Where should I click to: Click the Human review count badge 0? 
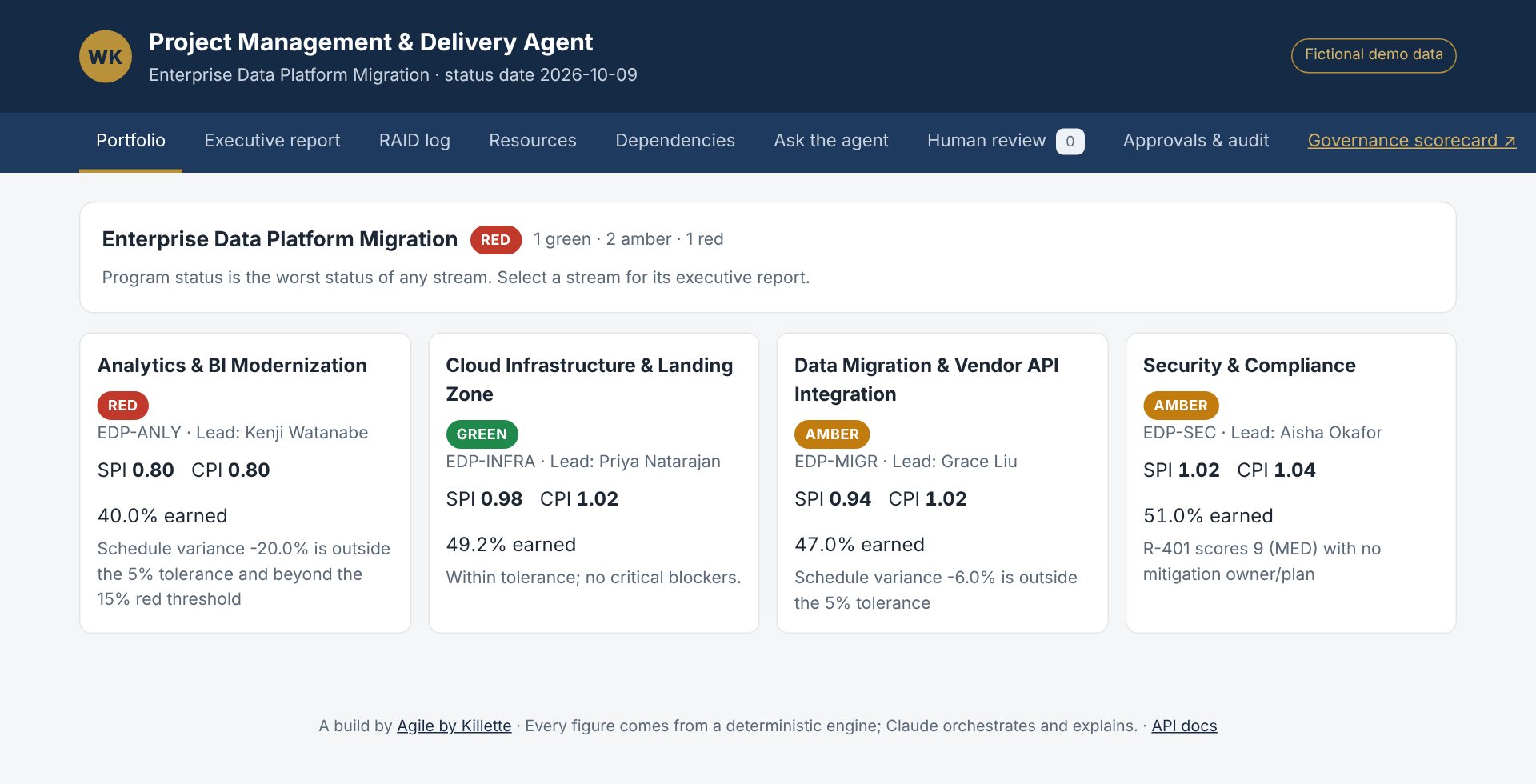[x=1070, y=142]
